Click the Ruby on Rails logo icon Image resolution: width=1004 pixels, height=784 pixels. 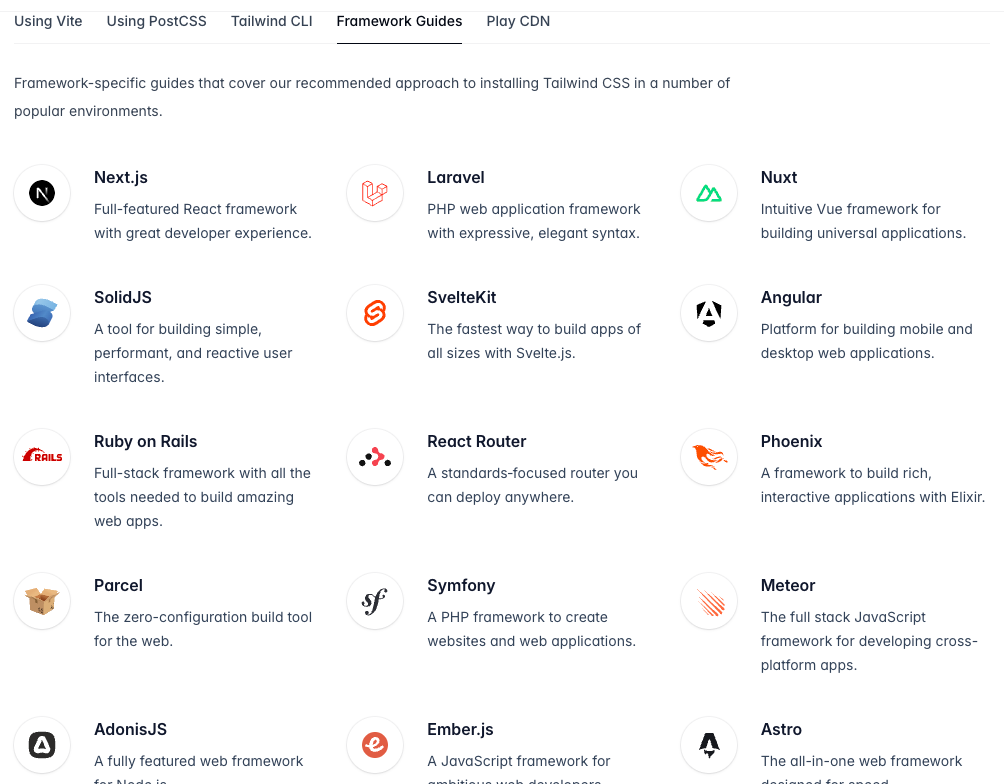[42, 456]
